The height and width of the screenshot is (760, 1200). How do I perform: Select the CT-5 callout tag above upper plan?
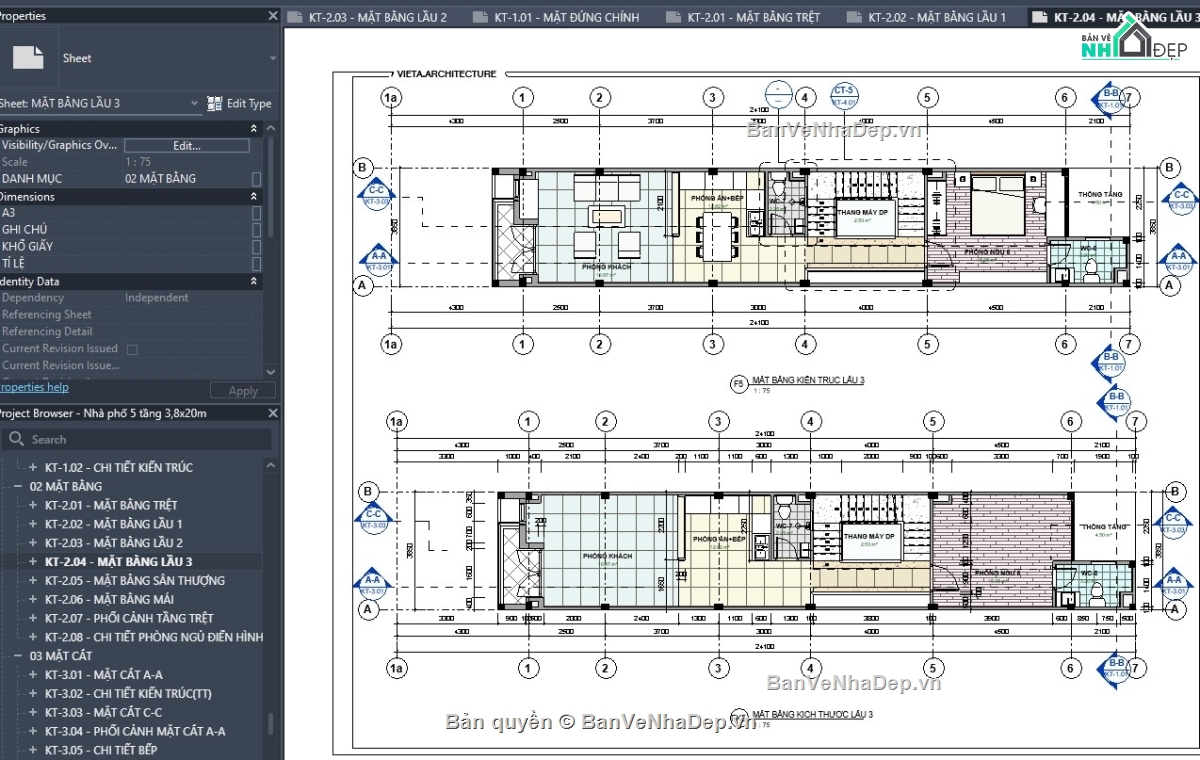click(844, 96)
